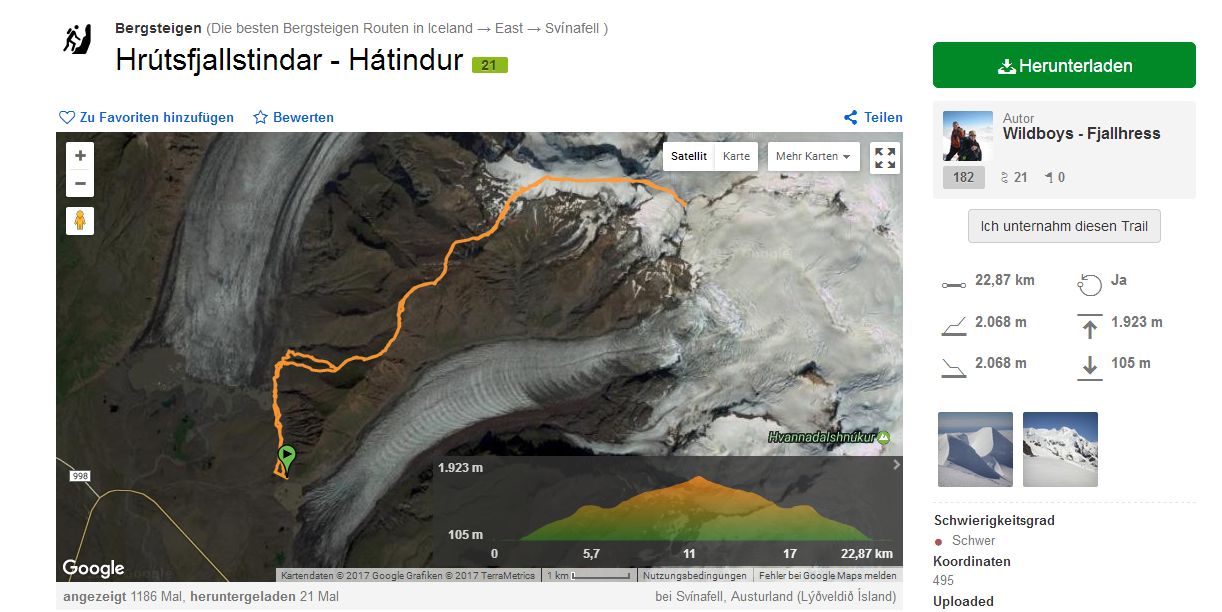This screenshot has height=612, width=1222.
Task: Rate the trail via Bewerten star
Action: tap(293, 117)
